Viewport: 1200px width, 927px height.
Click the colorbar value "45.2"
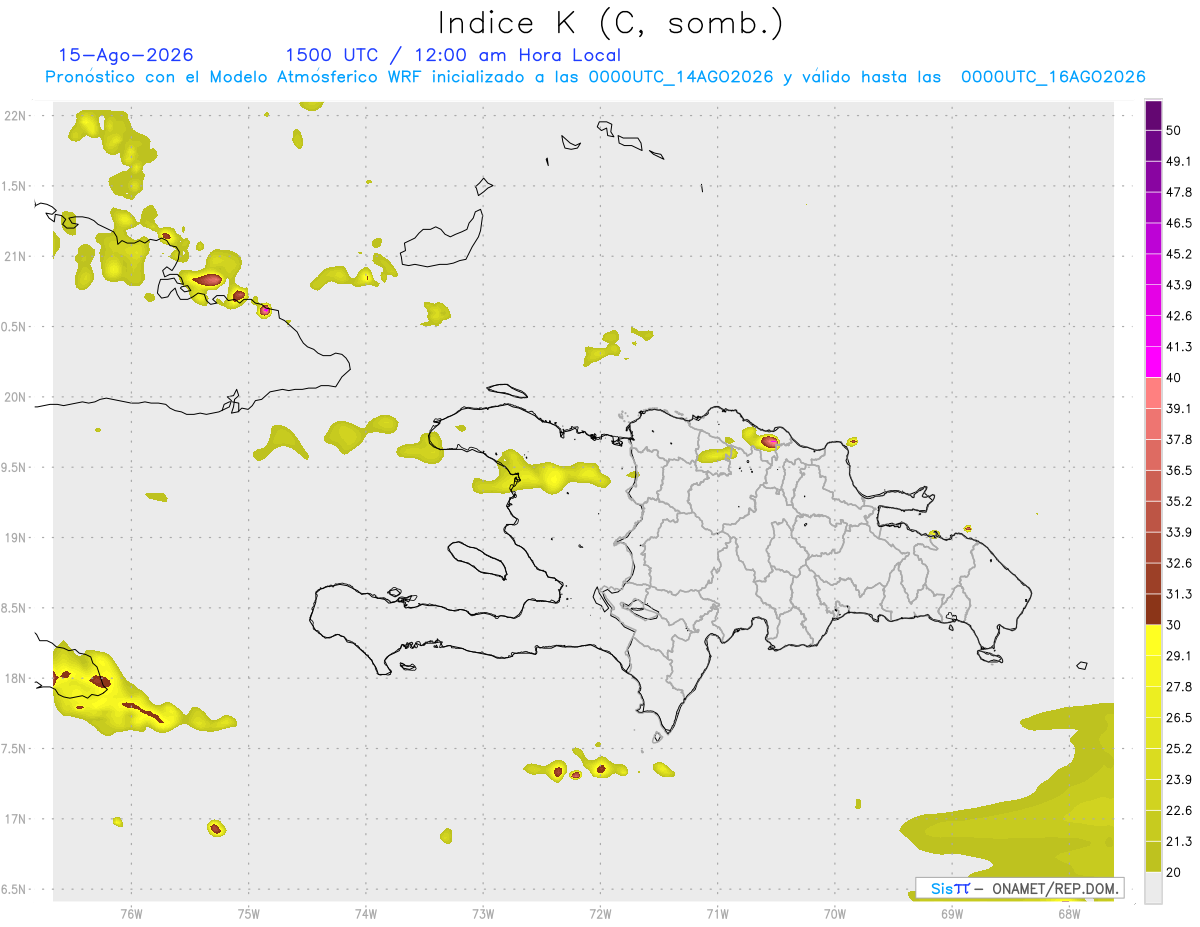tap(1179, 254)
